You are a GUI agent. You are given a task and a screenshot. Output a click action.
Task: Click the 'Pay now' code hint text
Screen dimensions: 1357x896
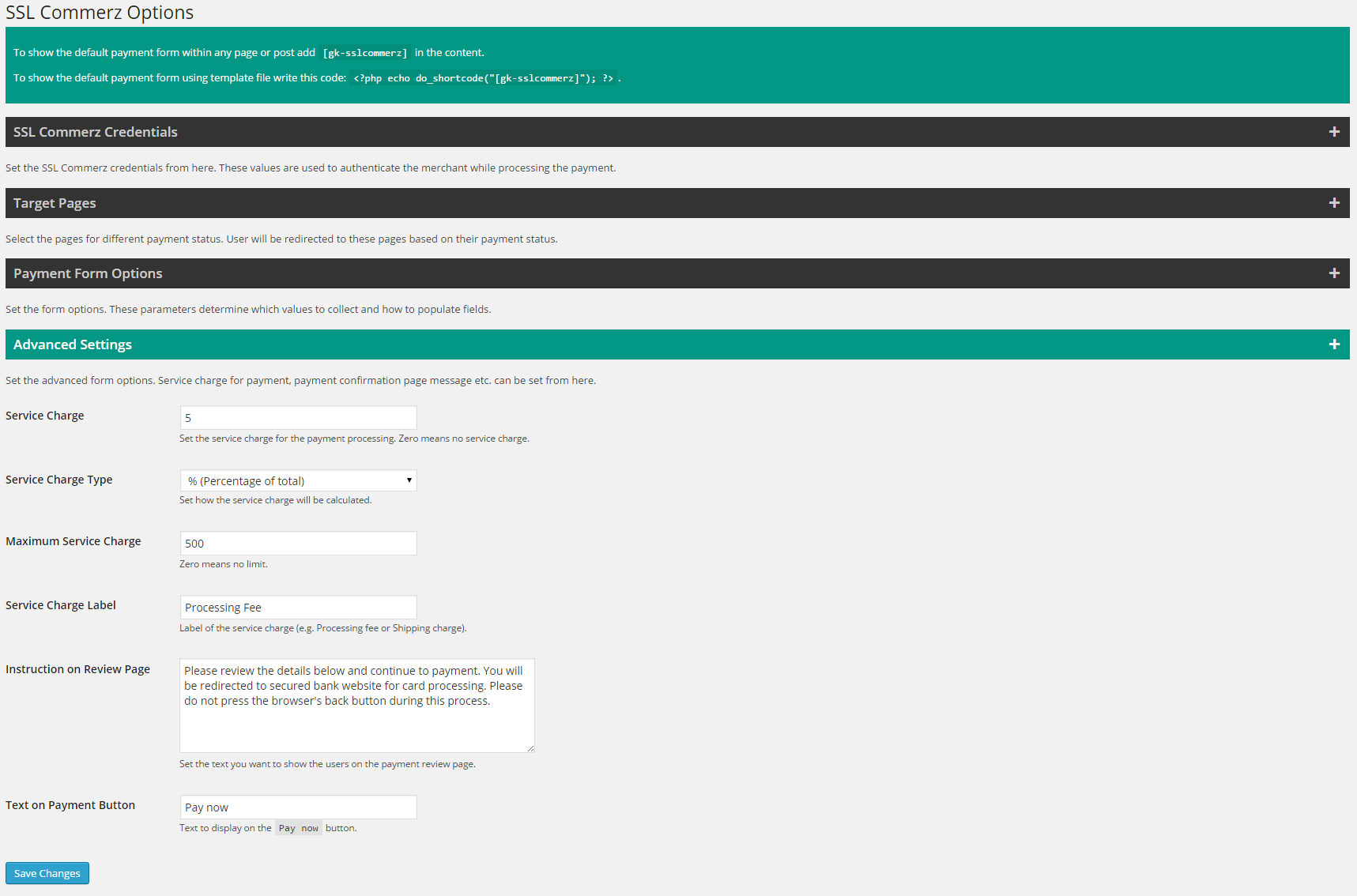[299, 828]
